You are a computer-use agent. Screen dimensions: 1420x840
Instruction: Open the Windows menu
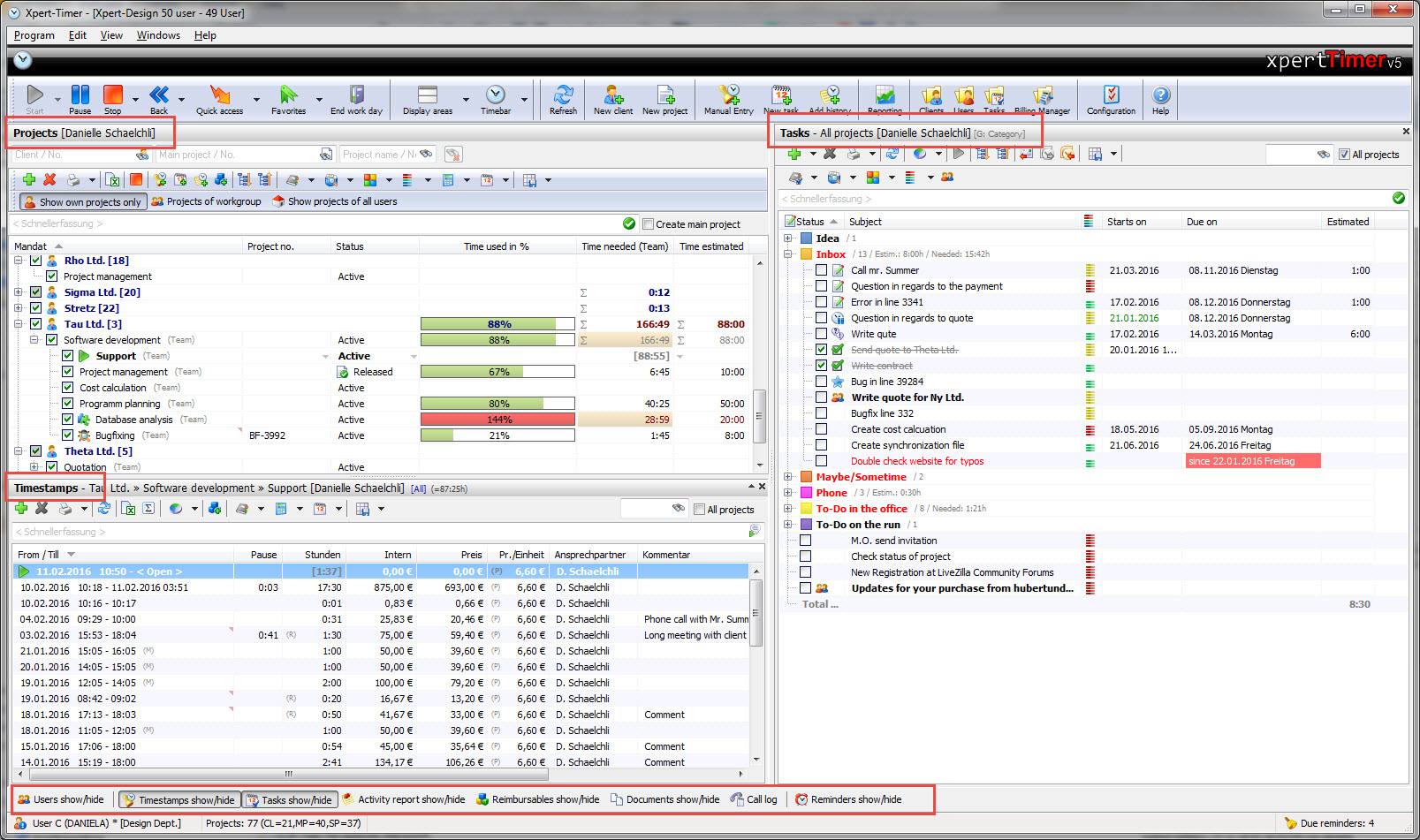[x=158, y=35]
